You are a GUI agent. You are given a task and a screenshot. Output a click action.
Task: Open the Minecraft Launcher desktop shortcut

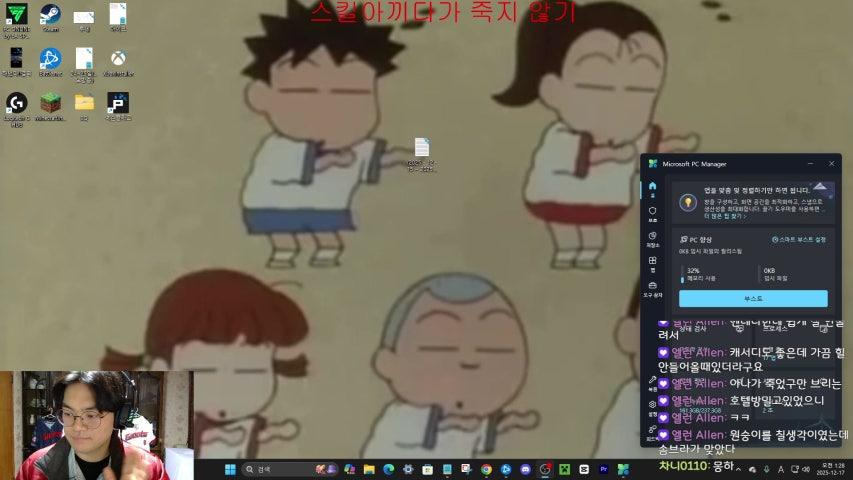pos(50,106)
